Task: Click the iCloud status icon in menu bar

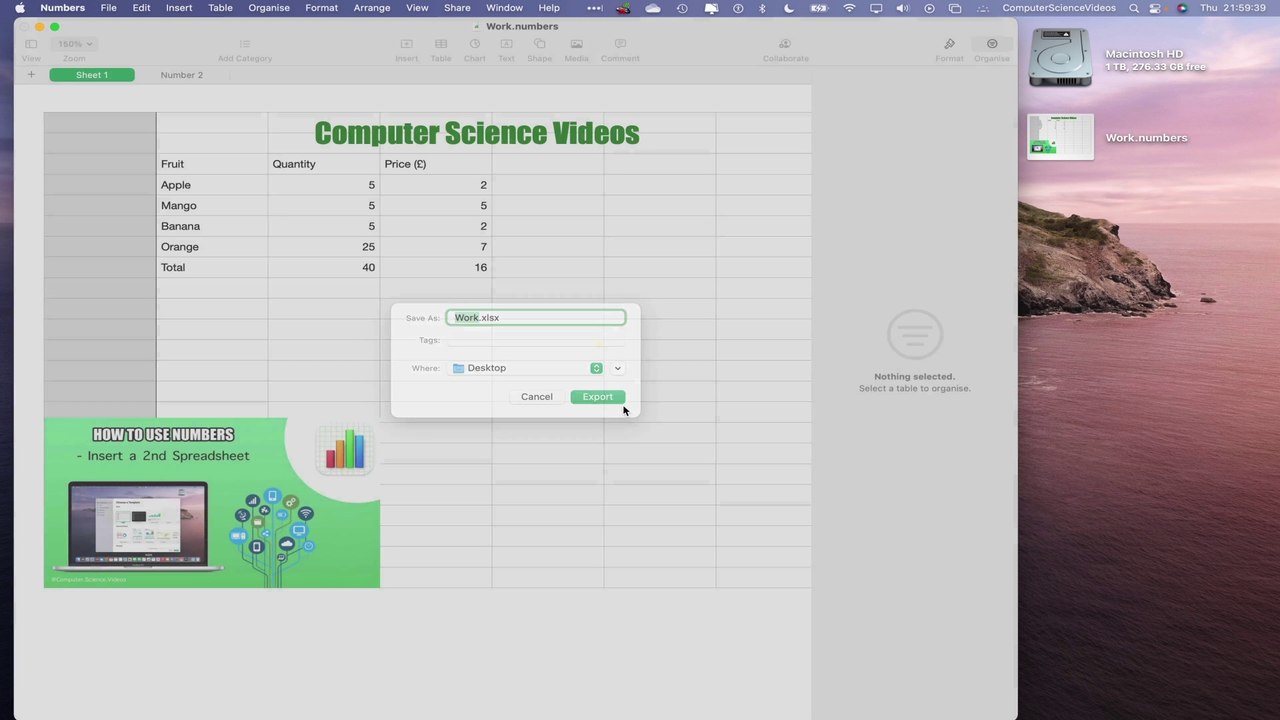Action: click(x=653, y=8)
